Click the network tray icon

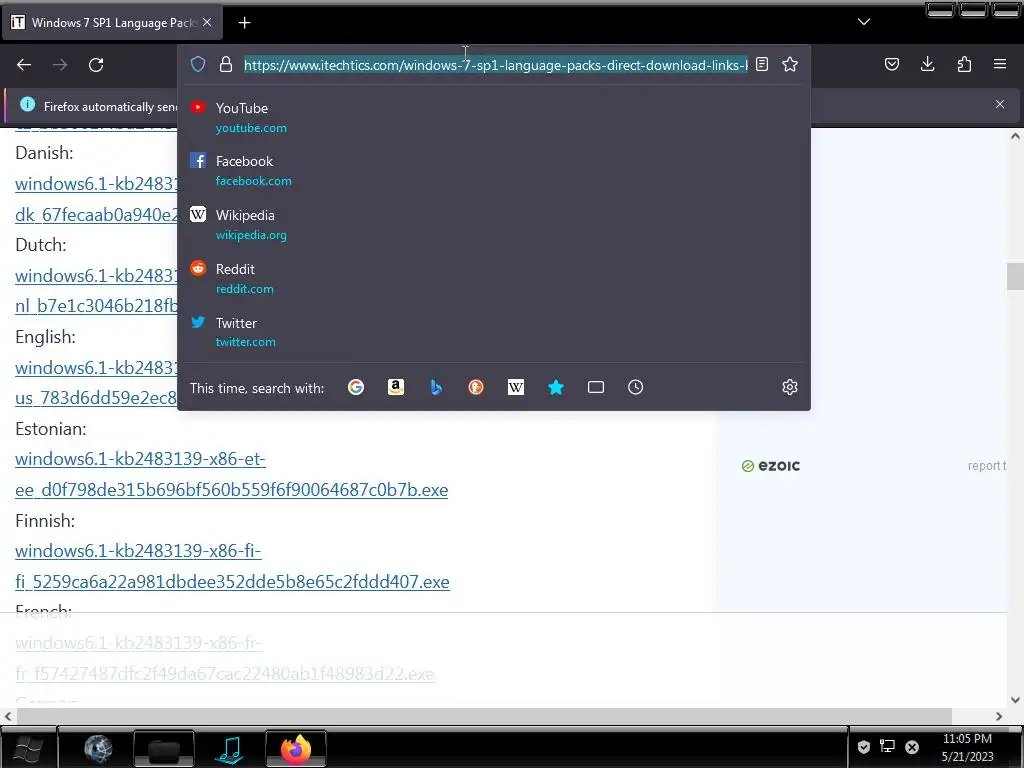887,746
